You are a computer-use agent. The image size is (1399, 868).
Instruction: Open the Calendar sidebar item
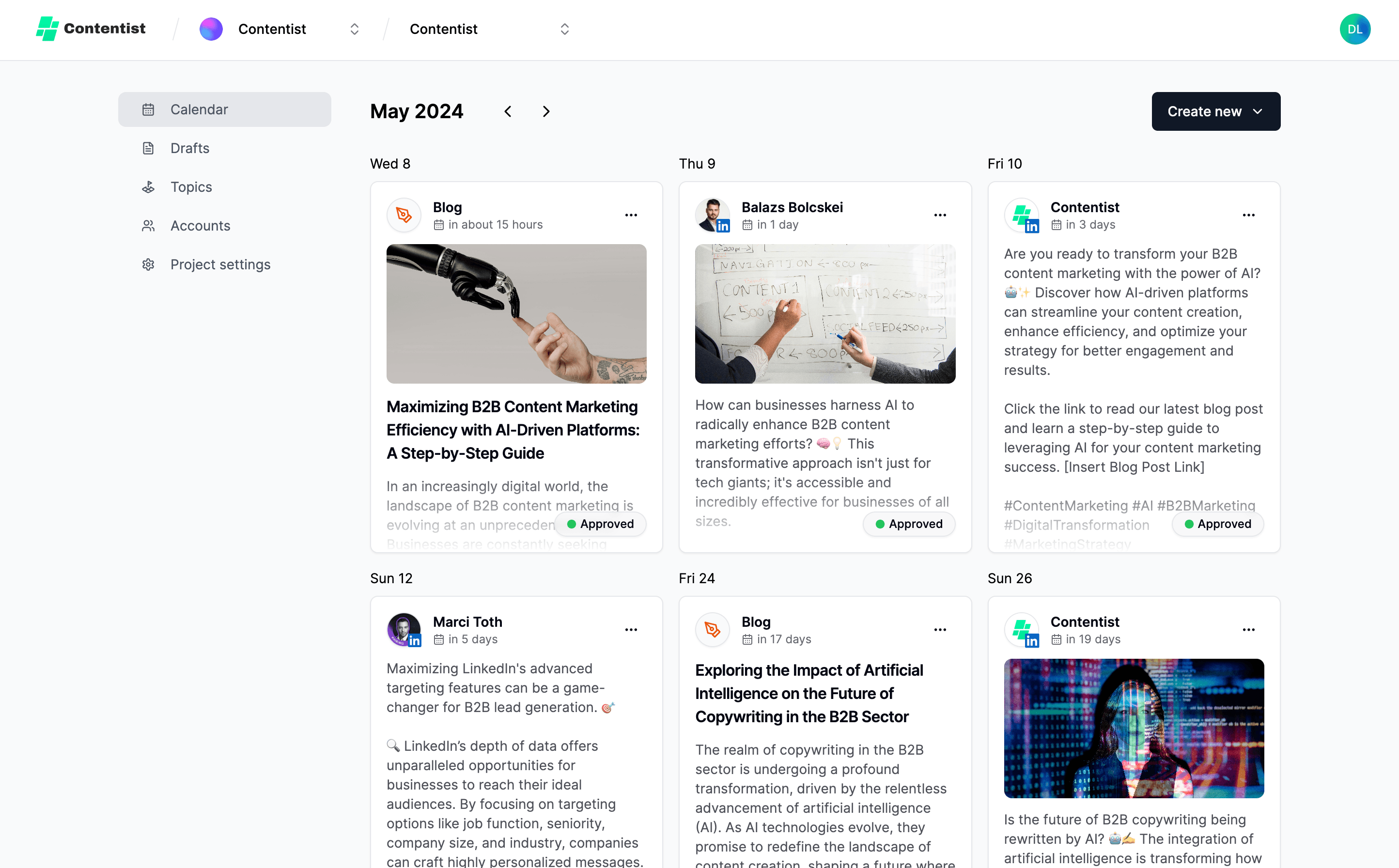(224, 109)
